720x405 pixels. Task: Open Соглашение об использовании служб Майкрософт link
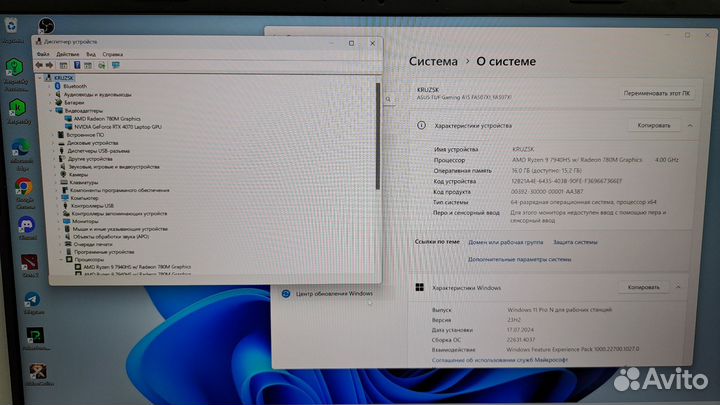[500, 360]
